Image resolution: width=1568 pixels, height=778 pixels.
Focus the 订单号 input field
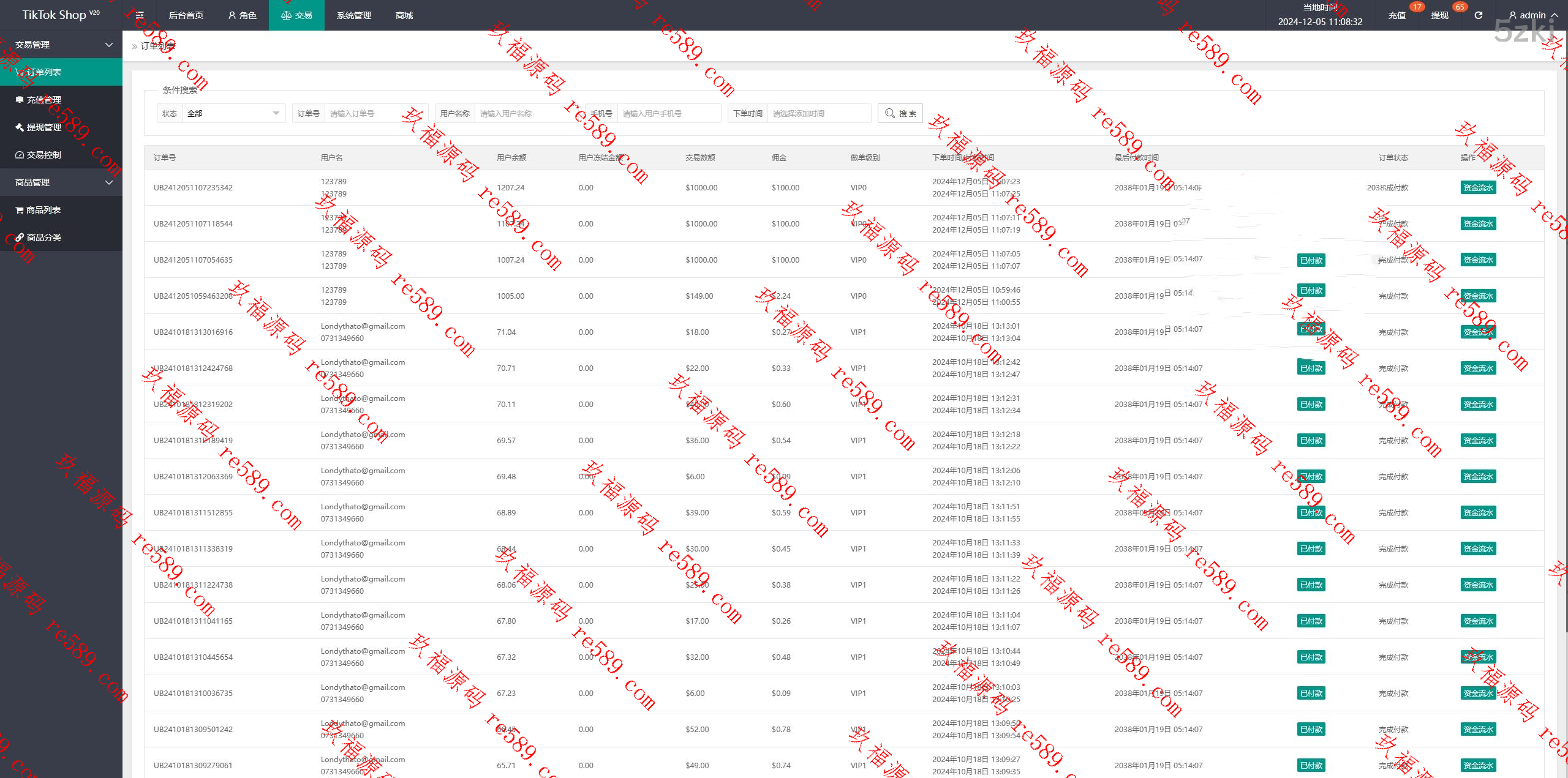[374, 113]
